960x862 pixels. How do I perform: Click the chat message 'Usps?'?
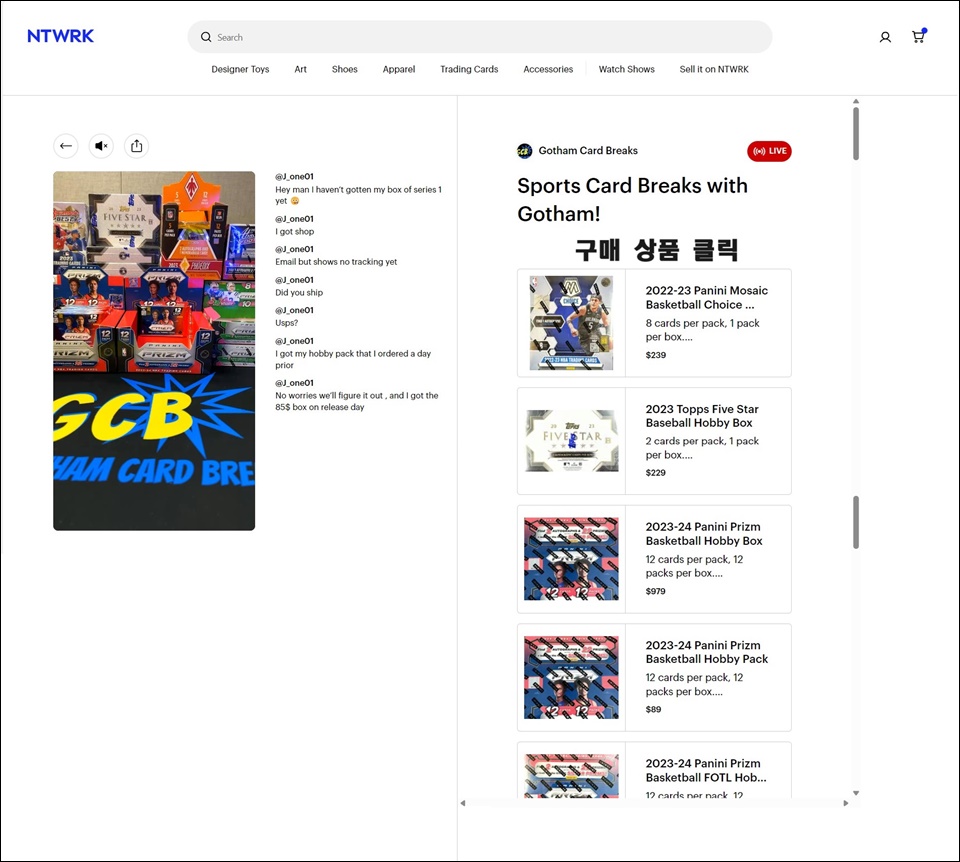(x=287, y=323)
